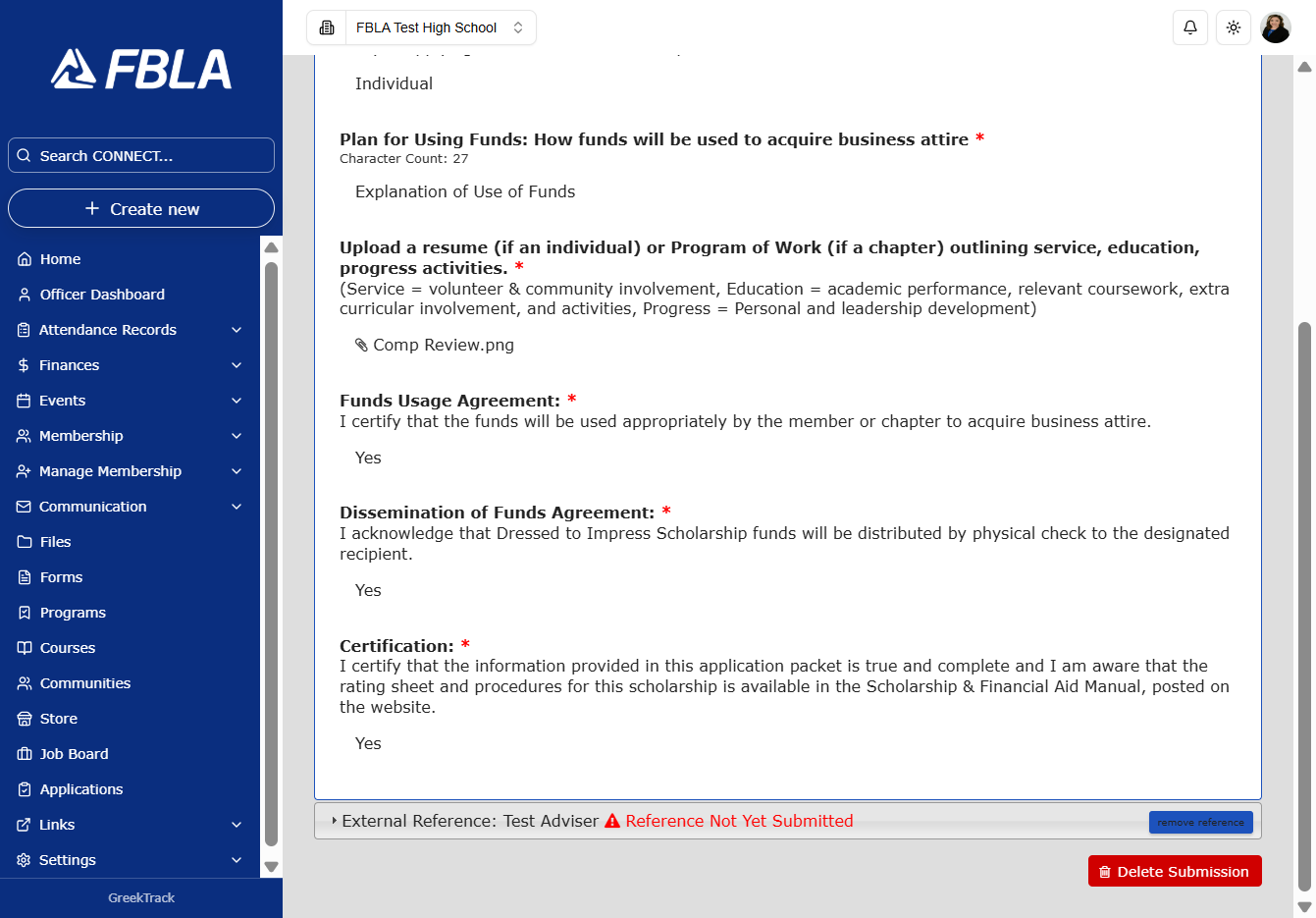
Task: Open Events in the sidebar
Action: (130, 401)
